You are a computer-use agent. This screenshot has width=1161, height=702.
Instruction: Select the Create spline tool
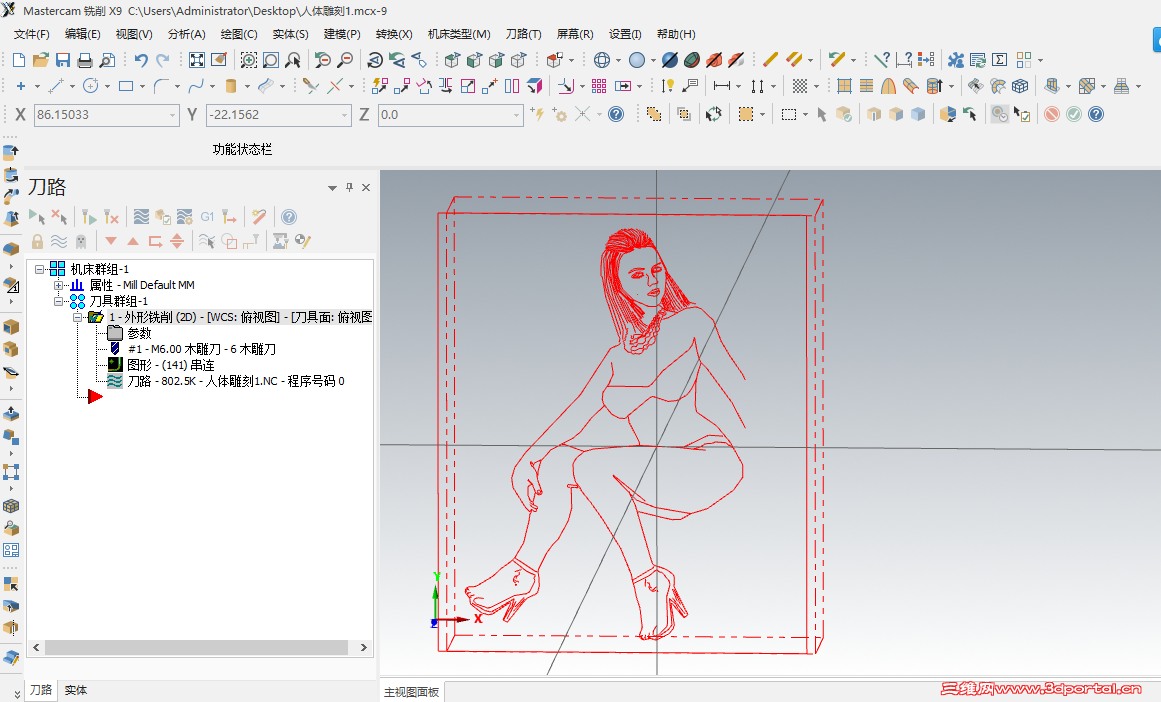[x=196, y=87]
